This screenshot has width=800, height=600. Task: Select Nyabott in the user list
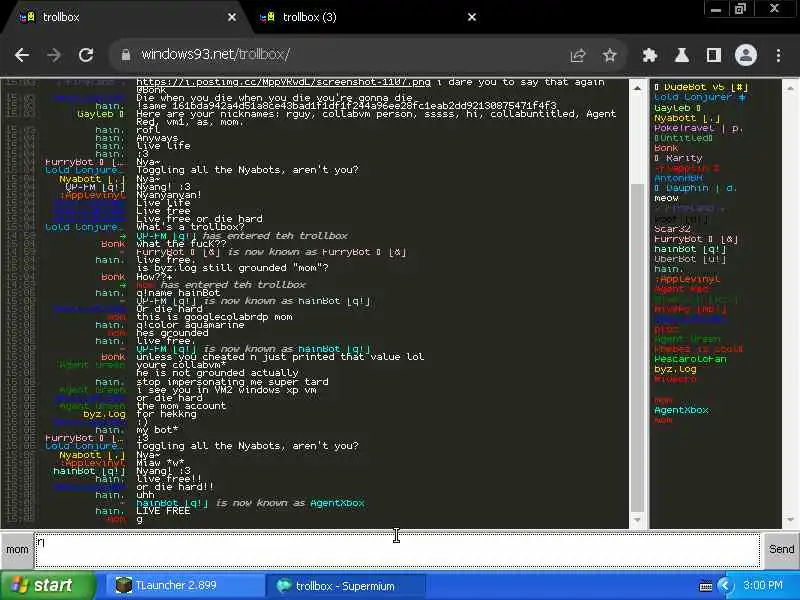(x=687, y=118)
